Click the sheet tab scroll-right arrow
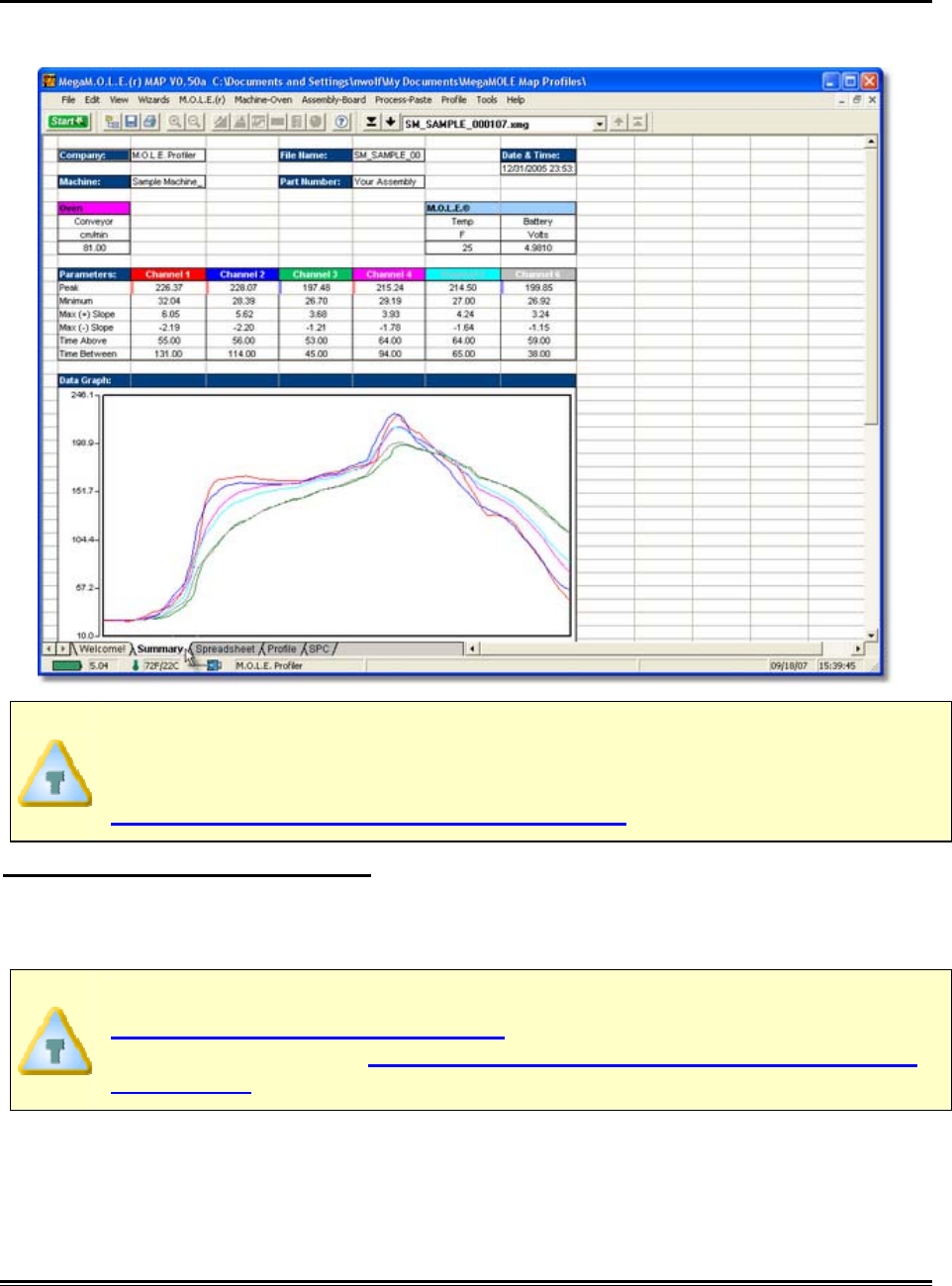Image resolution: width=952 pixels, height=1286 pixels. pos(62,648)
